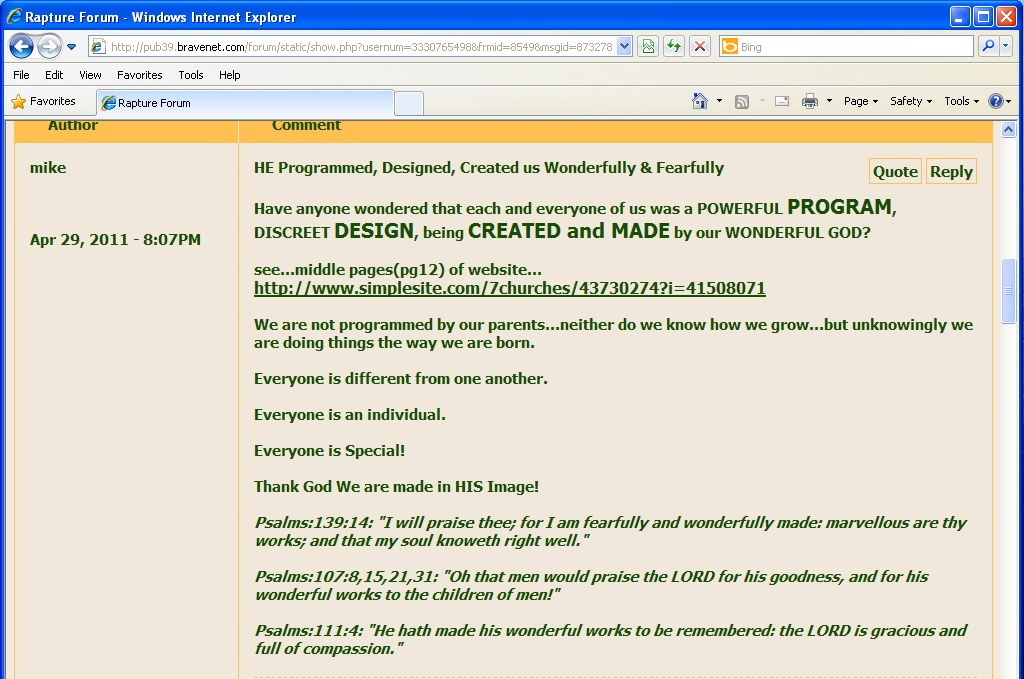Viewport: 1024px width, 679px height.
Task: Open the View menu
Action: [90, 75]
